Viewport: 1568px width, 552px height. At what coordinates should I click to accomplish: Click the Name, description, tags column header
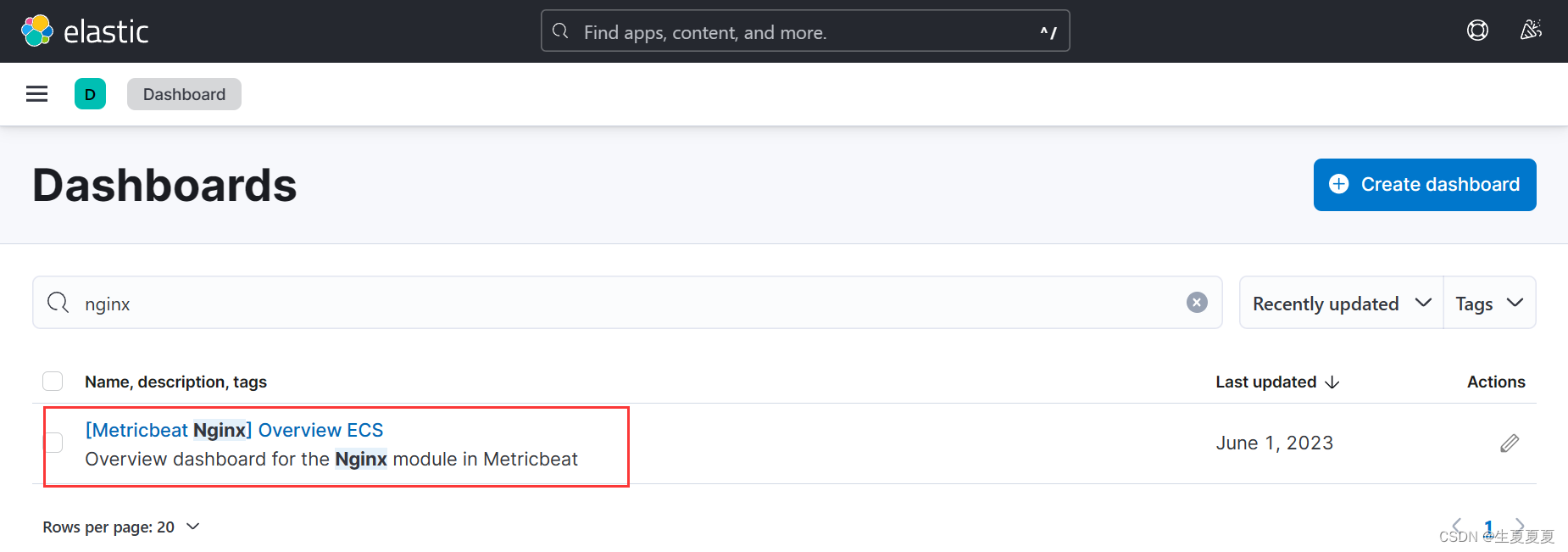coord(175,382)
